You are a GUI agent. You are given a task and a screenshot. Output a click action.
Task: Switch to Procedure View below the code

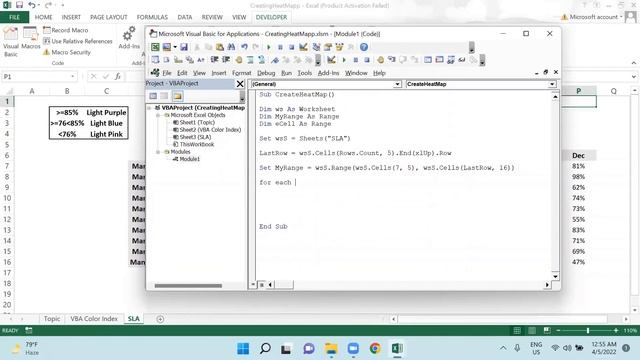[x=254, y=284]
